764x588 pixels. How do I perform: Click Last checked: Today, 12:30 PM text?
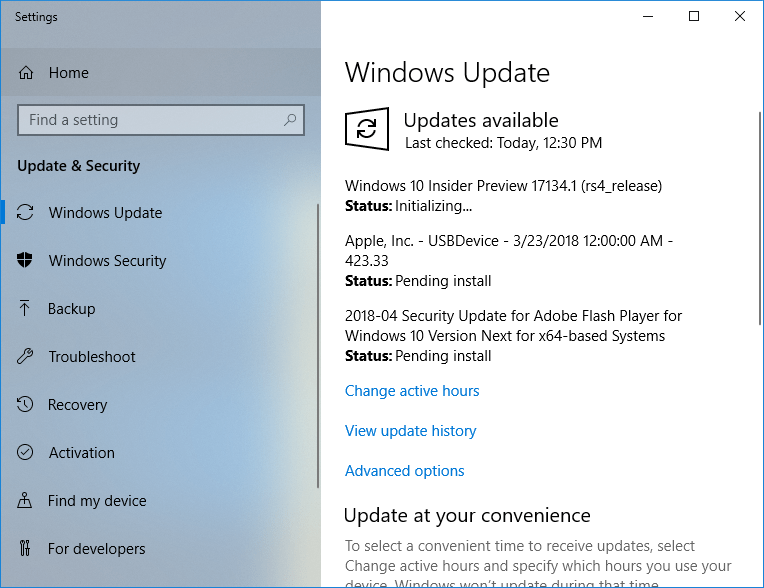[x=503, y=143]
